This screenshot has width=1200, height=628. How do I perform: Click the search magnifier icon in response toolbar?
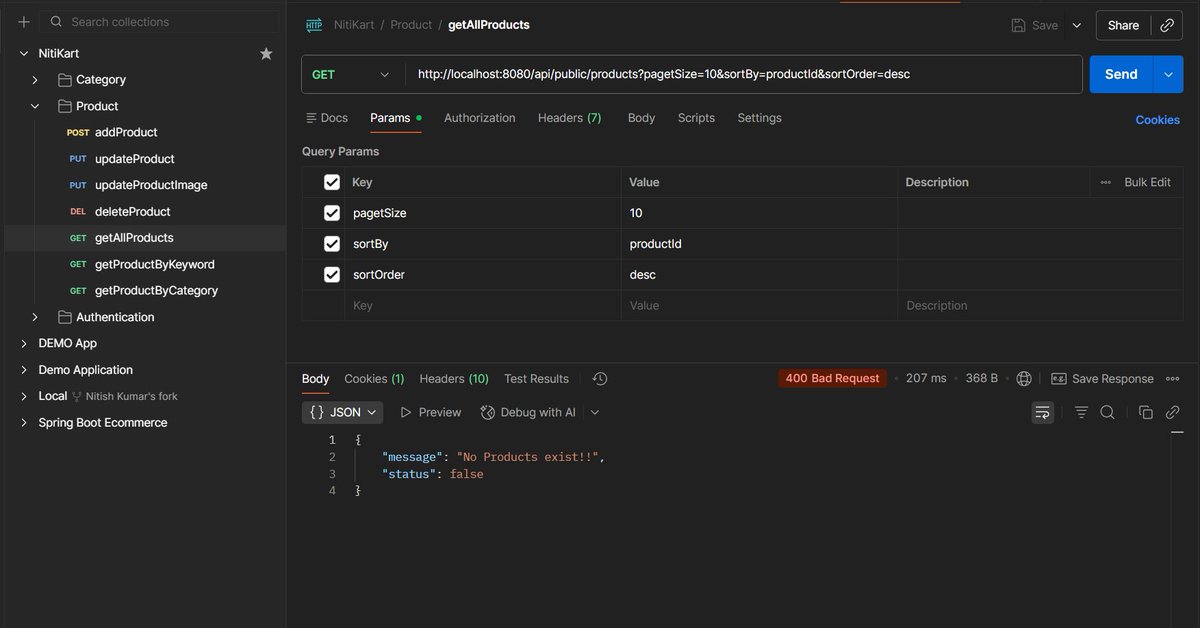[x=1108, y=412]
